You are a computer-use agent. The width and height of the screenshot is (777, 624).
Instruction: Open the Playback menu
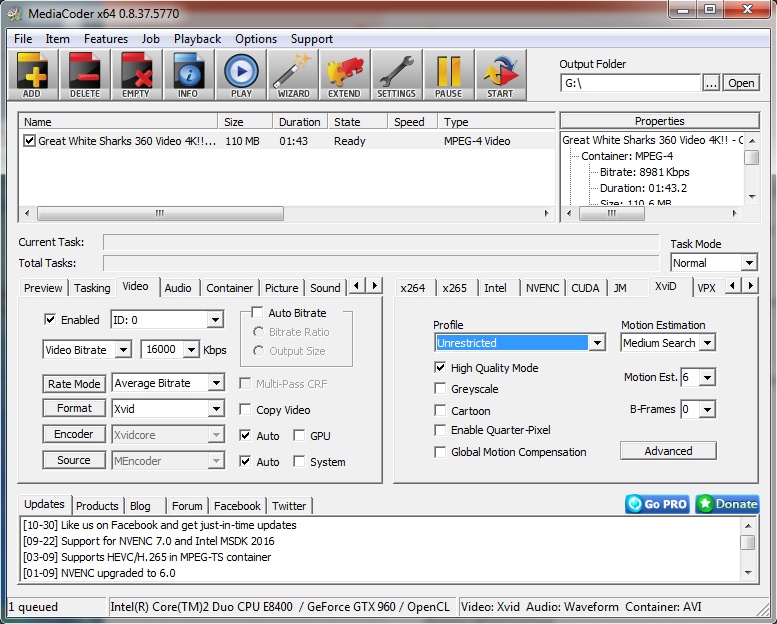[197, 39]
